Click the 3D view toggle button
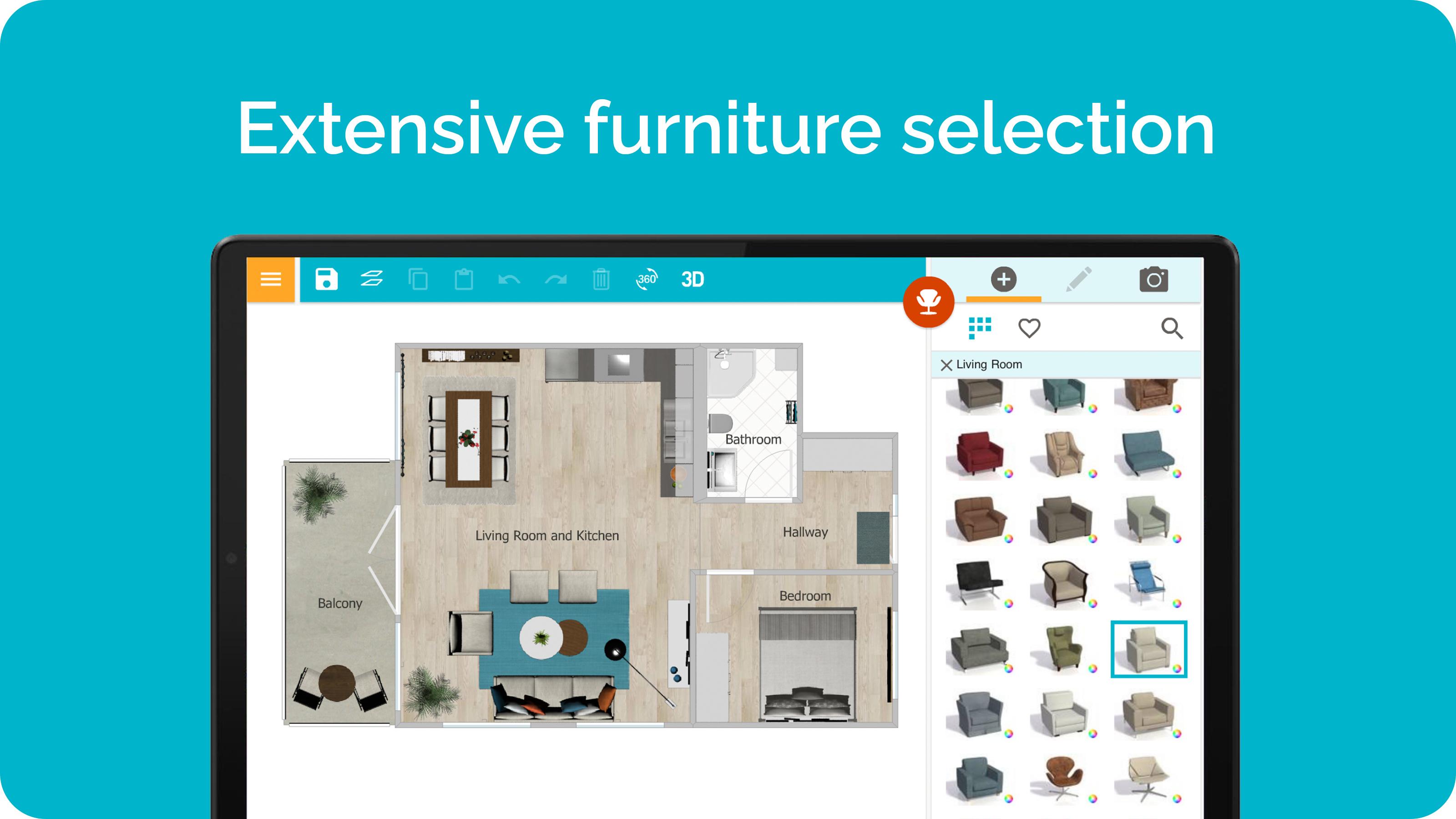 [693, 279]
